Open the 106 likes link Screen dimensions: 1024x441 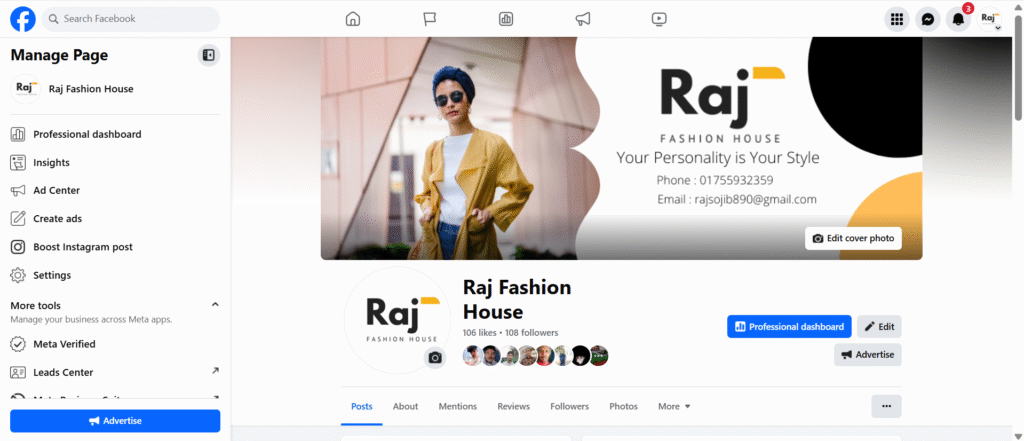[x=479, y=333]
